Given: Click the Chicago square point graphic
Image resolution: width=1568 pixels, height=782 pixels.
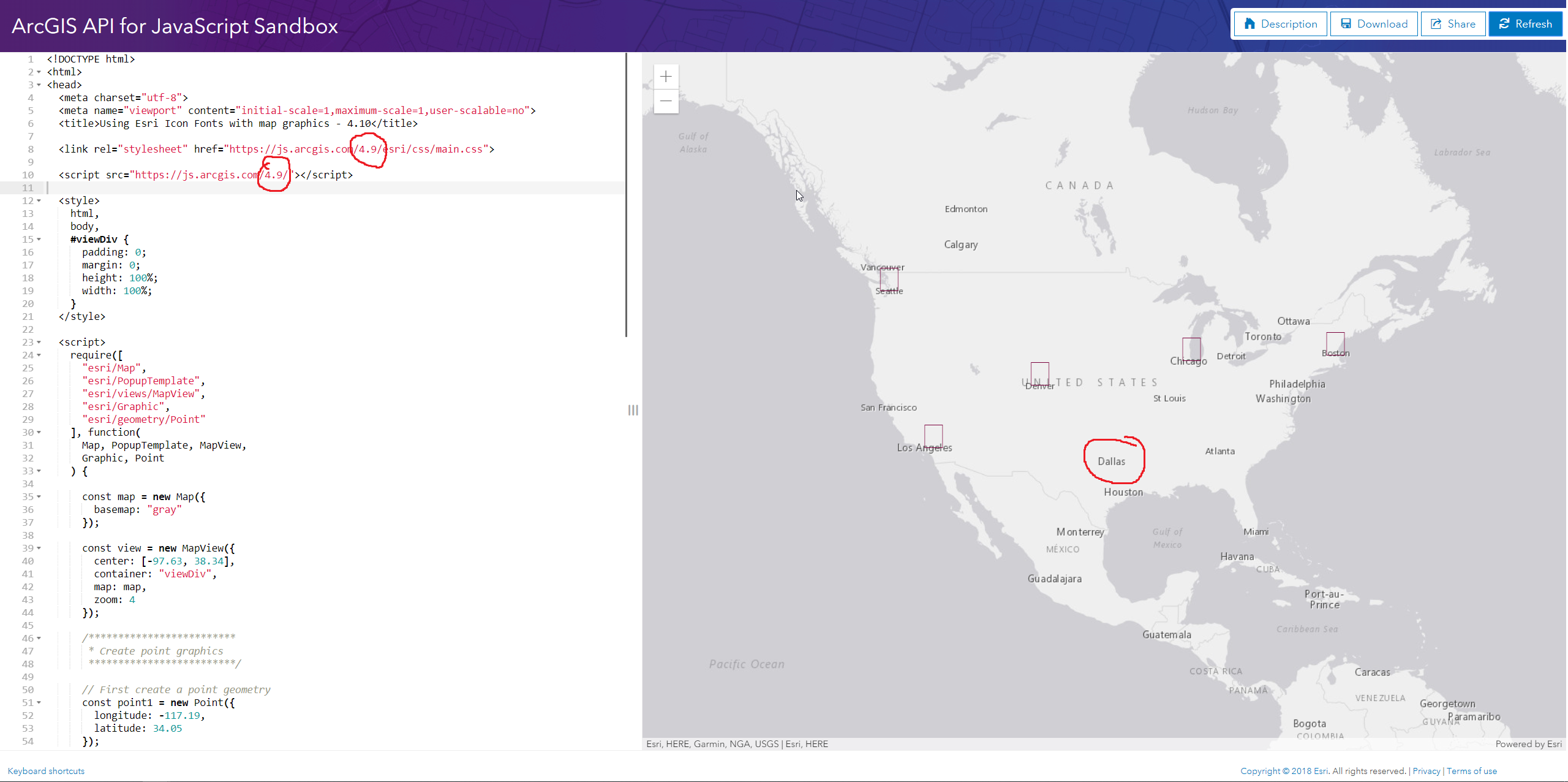Looking at the screenshot, I should pos(1191,349).
